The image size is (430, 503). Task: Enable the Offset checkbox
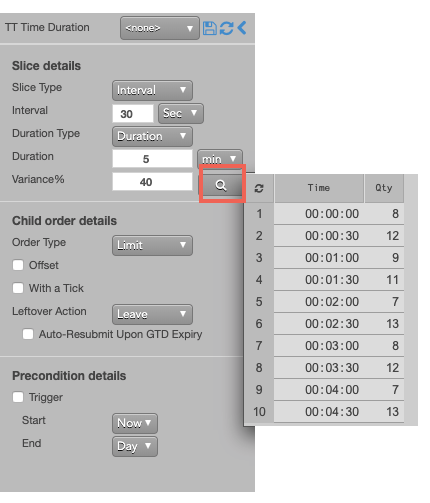(x=18, y=265)
